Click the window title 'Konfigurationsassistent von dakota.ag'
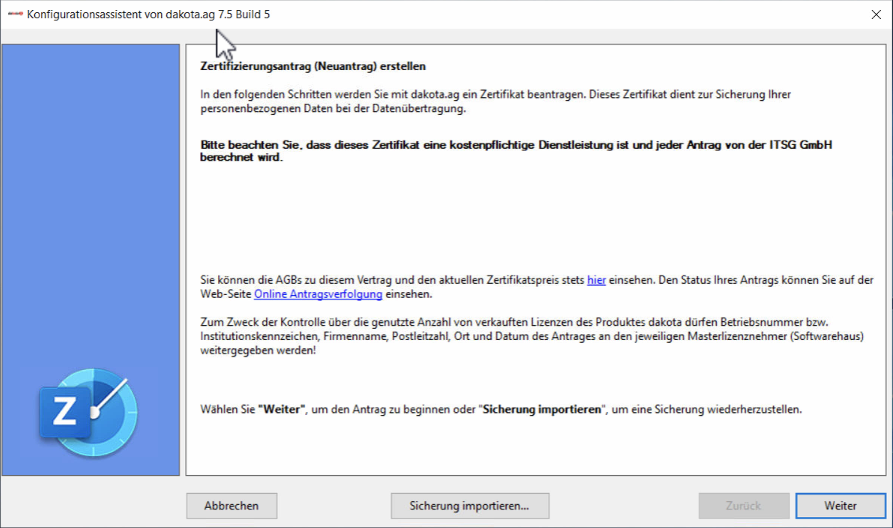 tap(148, 14)
